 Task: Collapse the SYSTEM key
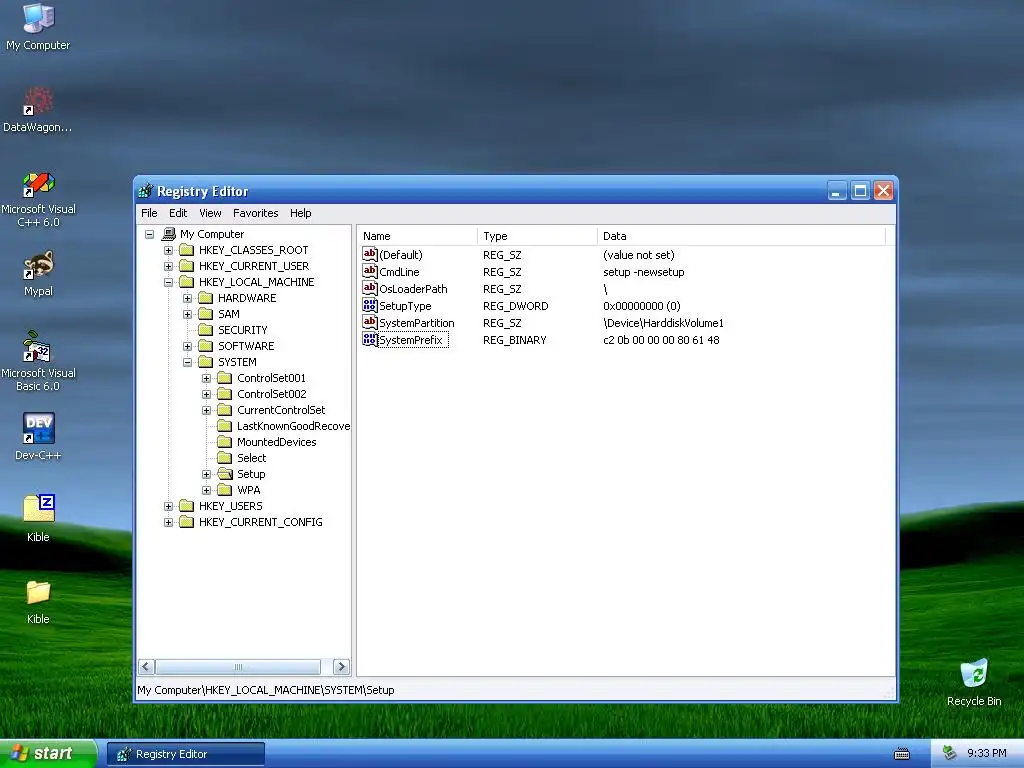[187, 362]
